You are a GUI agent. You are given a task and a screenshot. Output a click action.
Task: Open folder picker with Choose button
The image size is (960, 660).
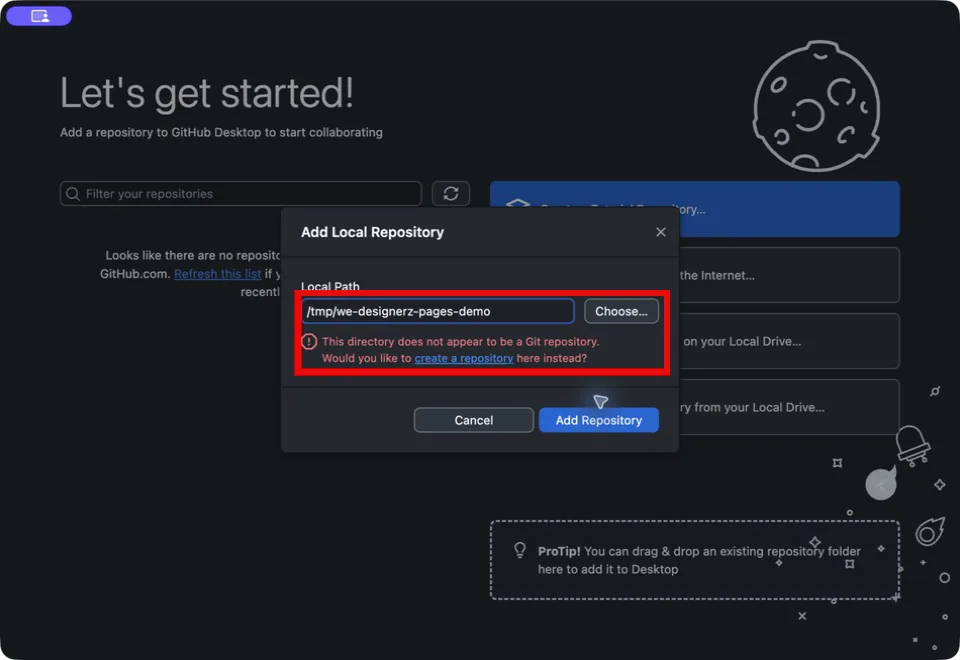[621, 311]
